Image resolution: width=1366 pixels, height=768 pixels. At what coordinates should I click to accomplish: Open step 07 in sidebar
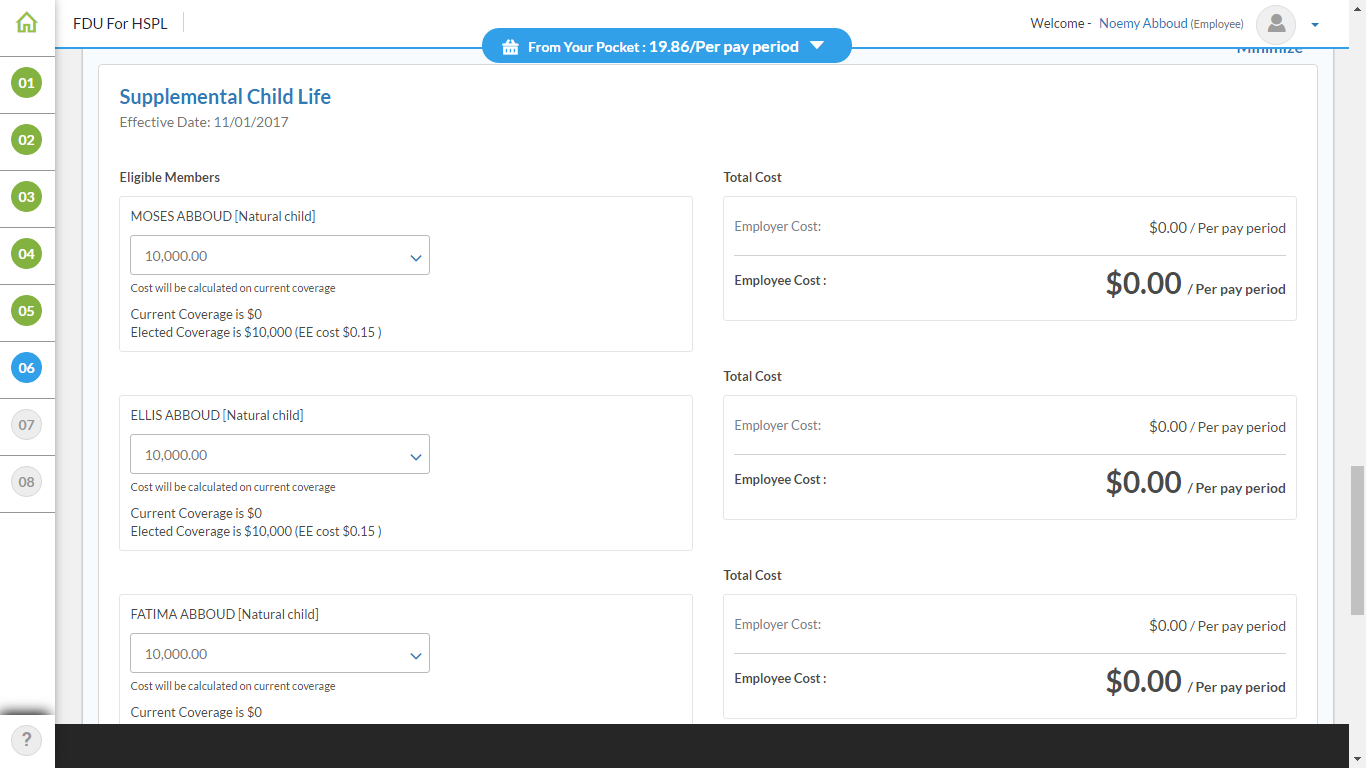tap(27, 425)
